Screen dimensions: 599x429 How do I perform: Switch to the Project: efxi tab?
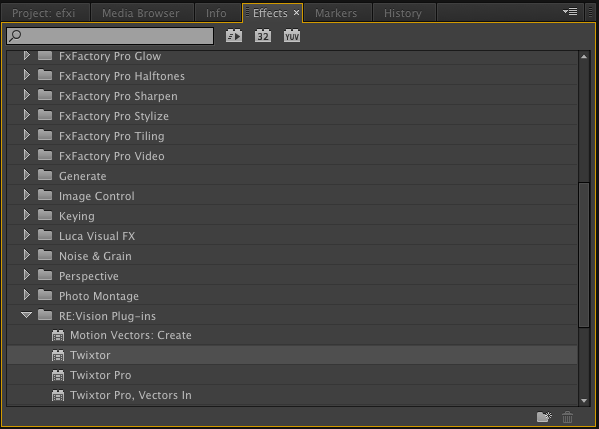(x=45, y=13)
